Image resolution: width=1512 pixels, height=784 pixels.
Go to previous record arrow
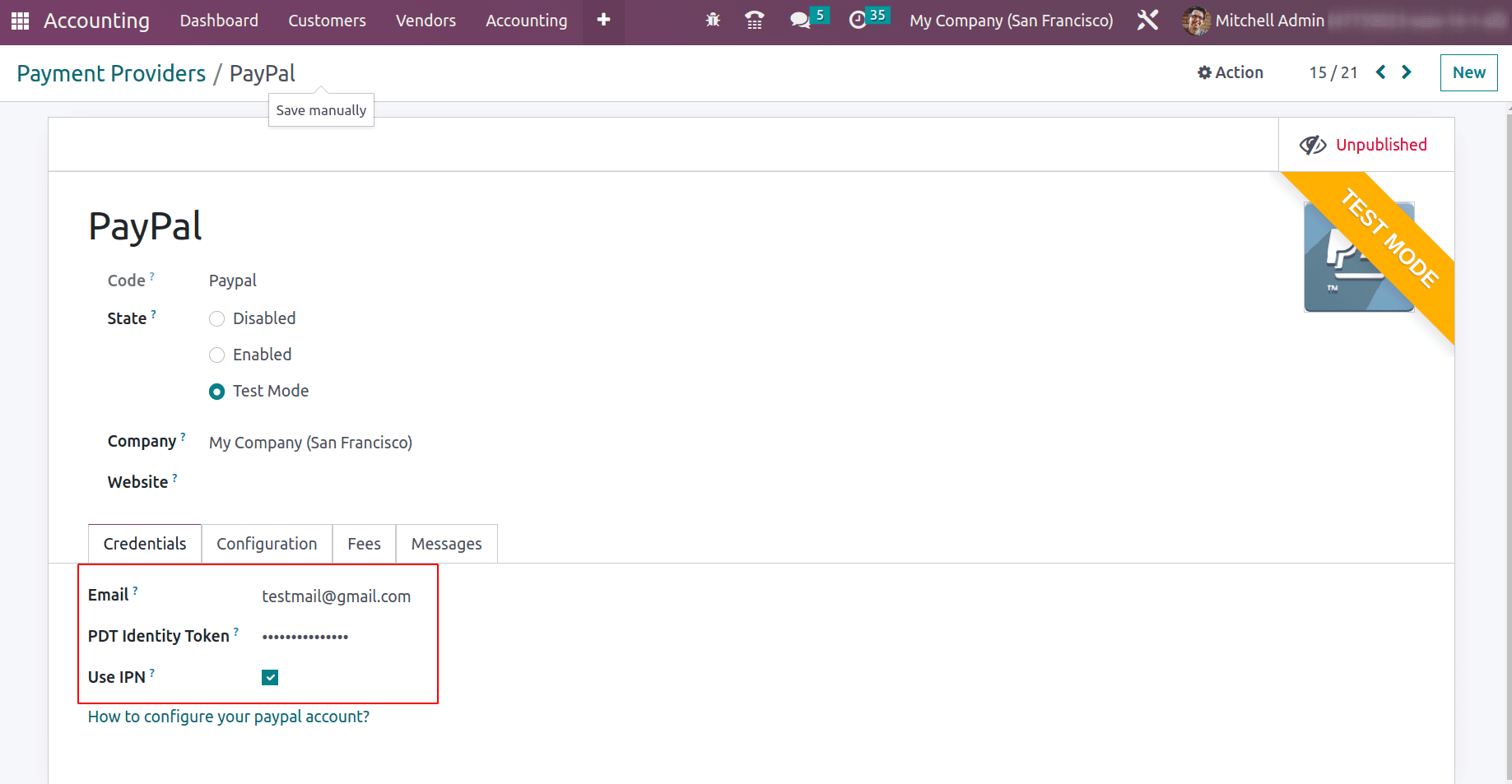(x=1380, y=72)
